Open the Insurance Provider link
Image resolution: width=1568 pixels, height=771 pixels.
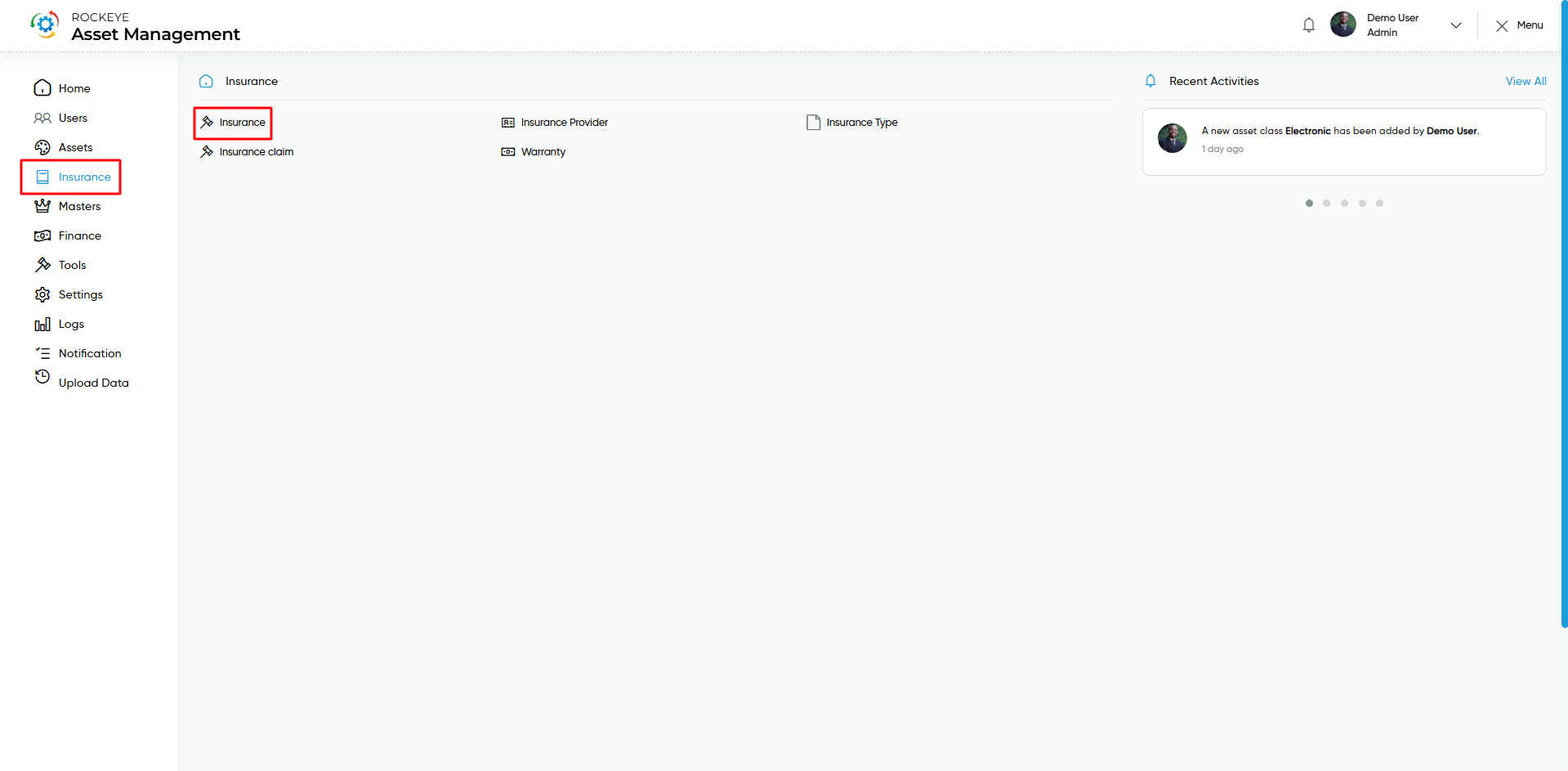tap(564, 123)
